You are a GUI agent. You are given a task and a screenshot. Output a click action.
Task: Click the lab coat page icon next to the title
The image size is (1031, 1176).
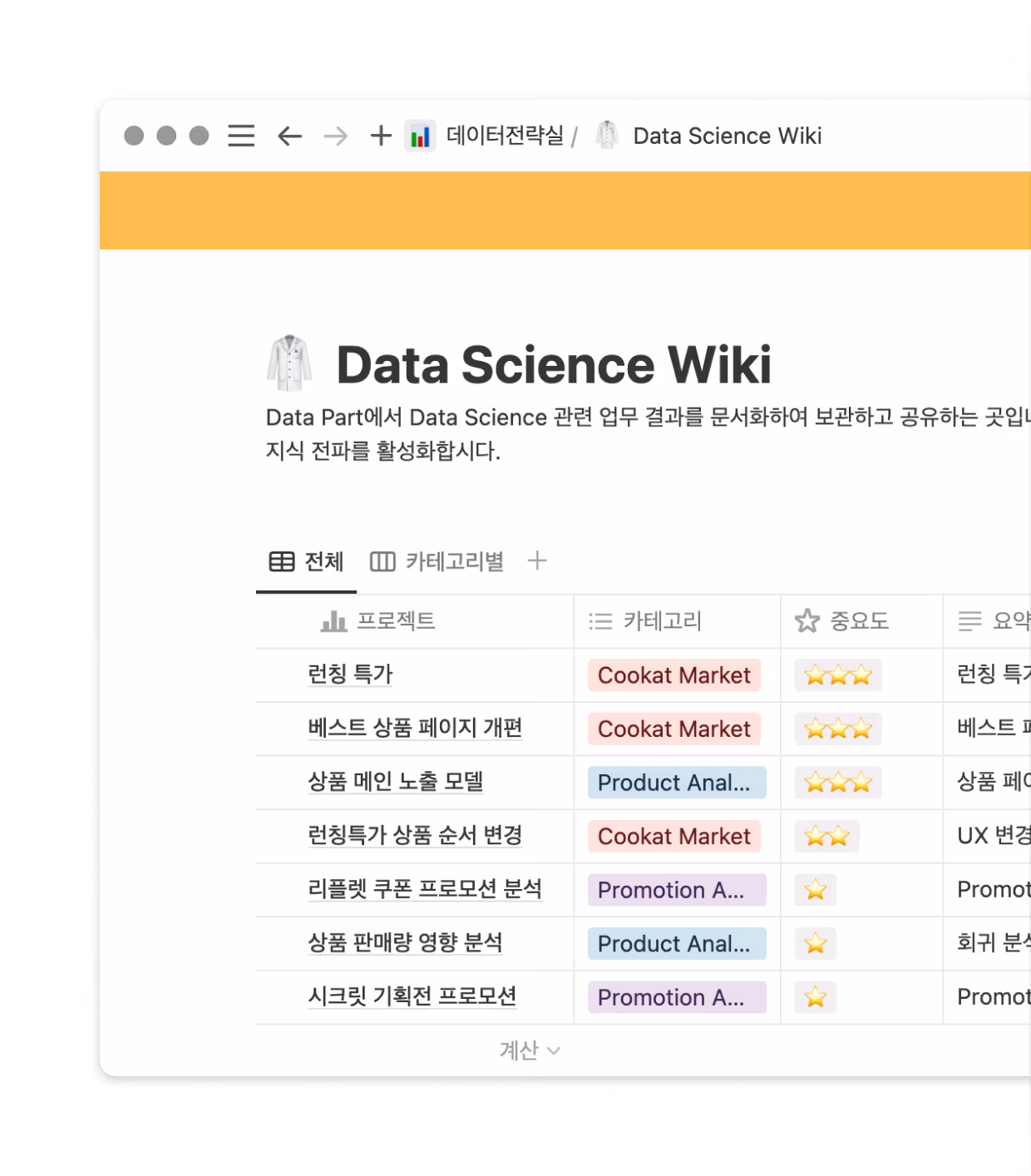tap(289, 362)
